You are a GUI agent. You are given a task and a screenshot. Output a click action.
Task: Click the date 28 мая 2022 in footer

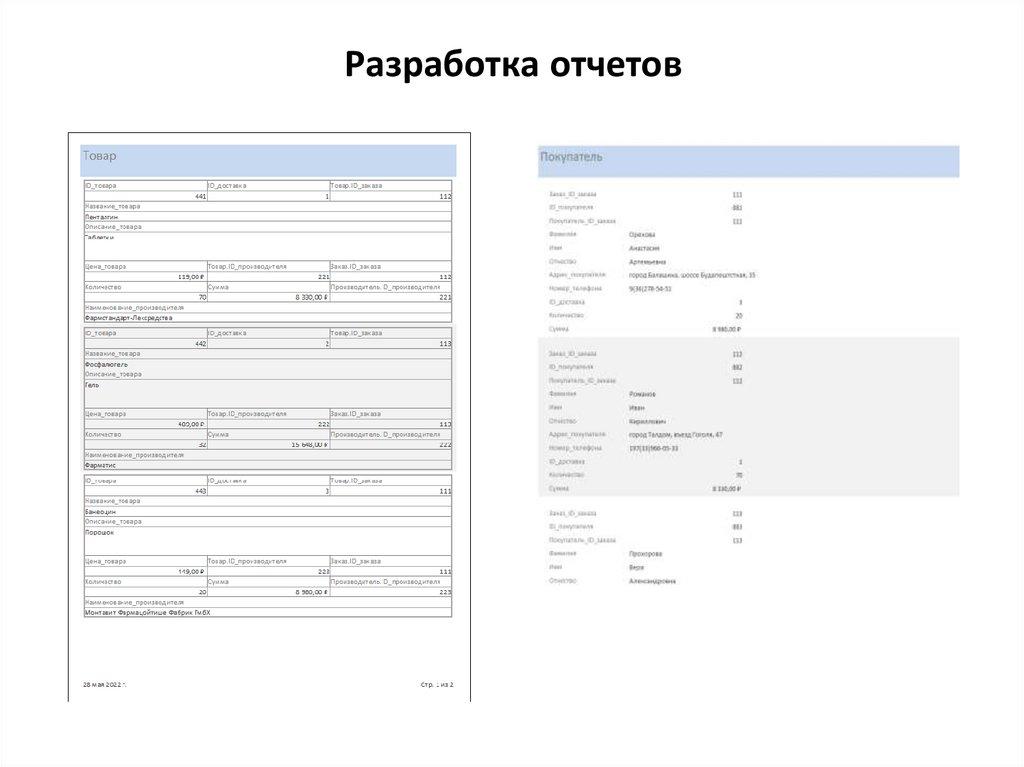coord(104,684)
